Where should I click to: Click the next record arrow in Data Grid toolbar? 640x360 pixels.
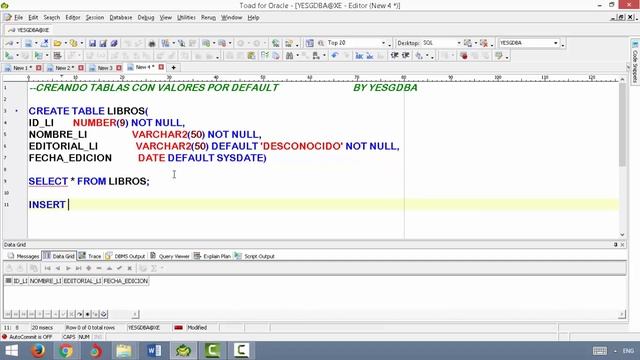68,268
